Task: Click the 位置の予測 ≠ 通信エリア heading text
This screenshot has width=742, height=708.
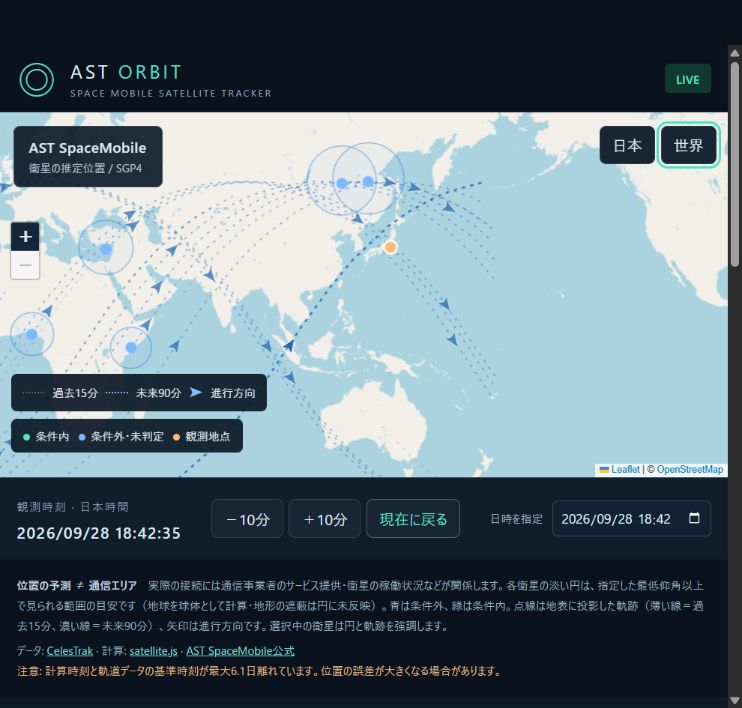Action: pyautogui.click(x=77, y=586)
